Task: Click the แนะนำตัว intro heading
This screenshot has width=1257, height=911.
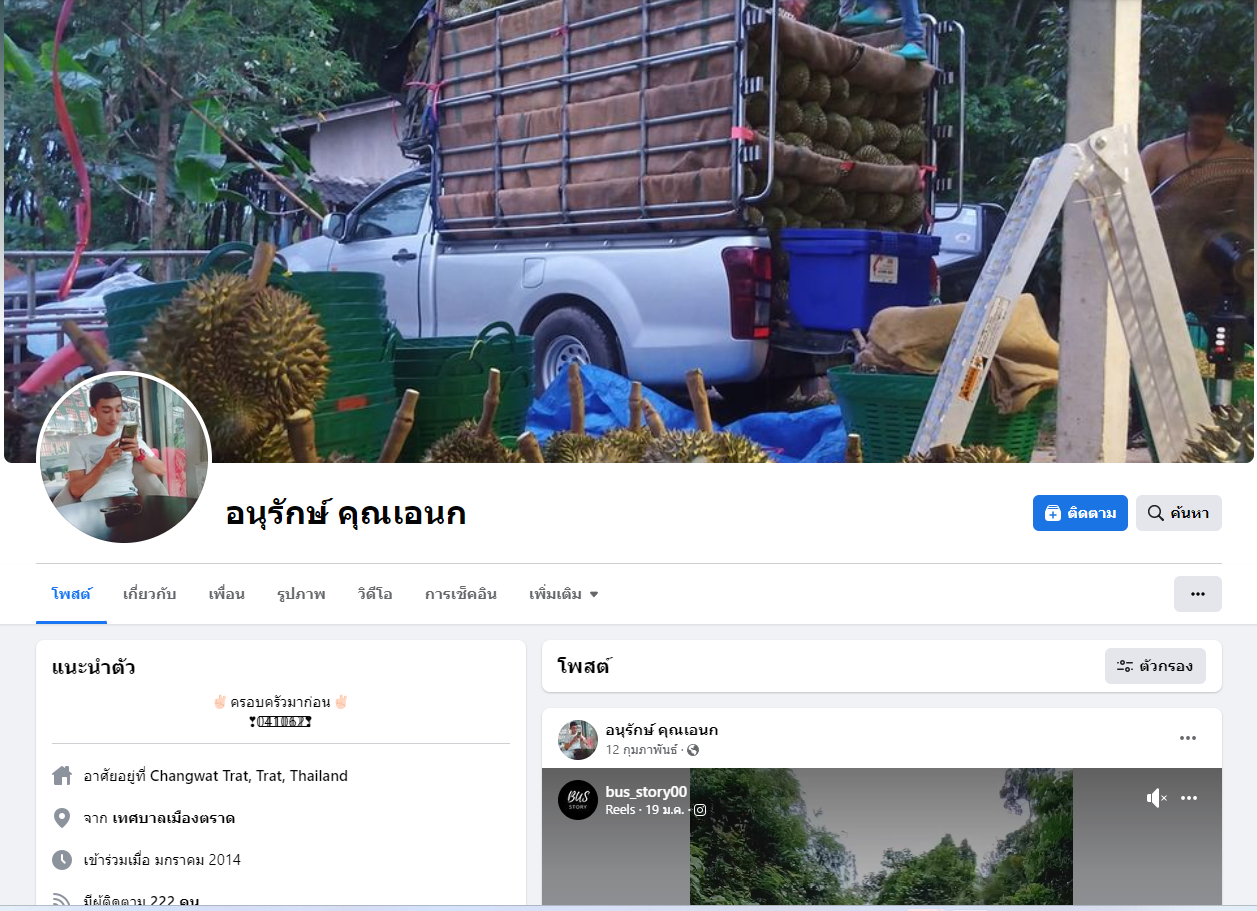Action: point(94,667)
